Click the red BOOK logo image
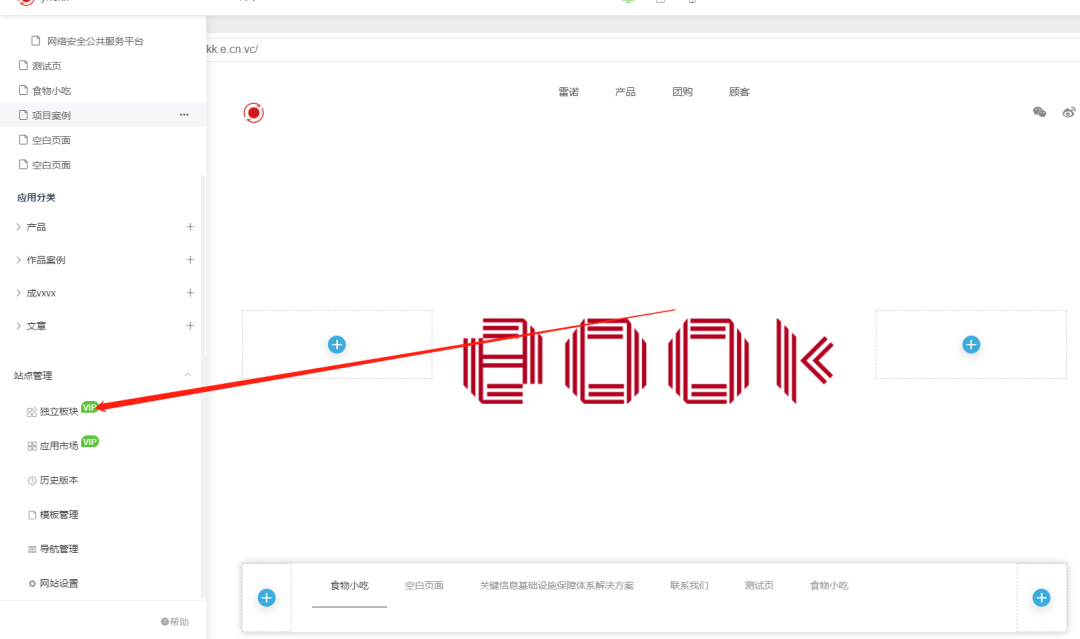Screen dimensions: 1080x639 [648, 361]
